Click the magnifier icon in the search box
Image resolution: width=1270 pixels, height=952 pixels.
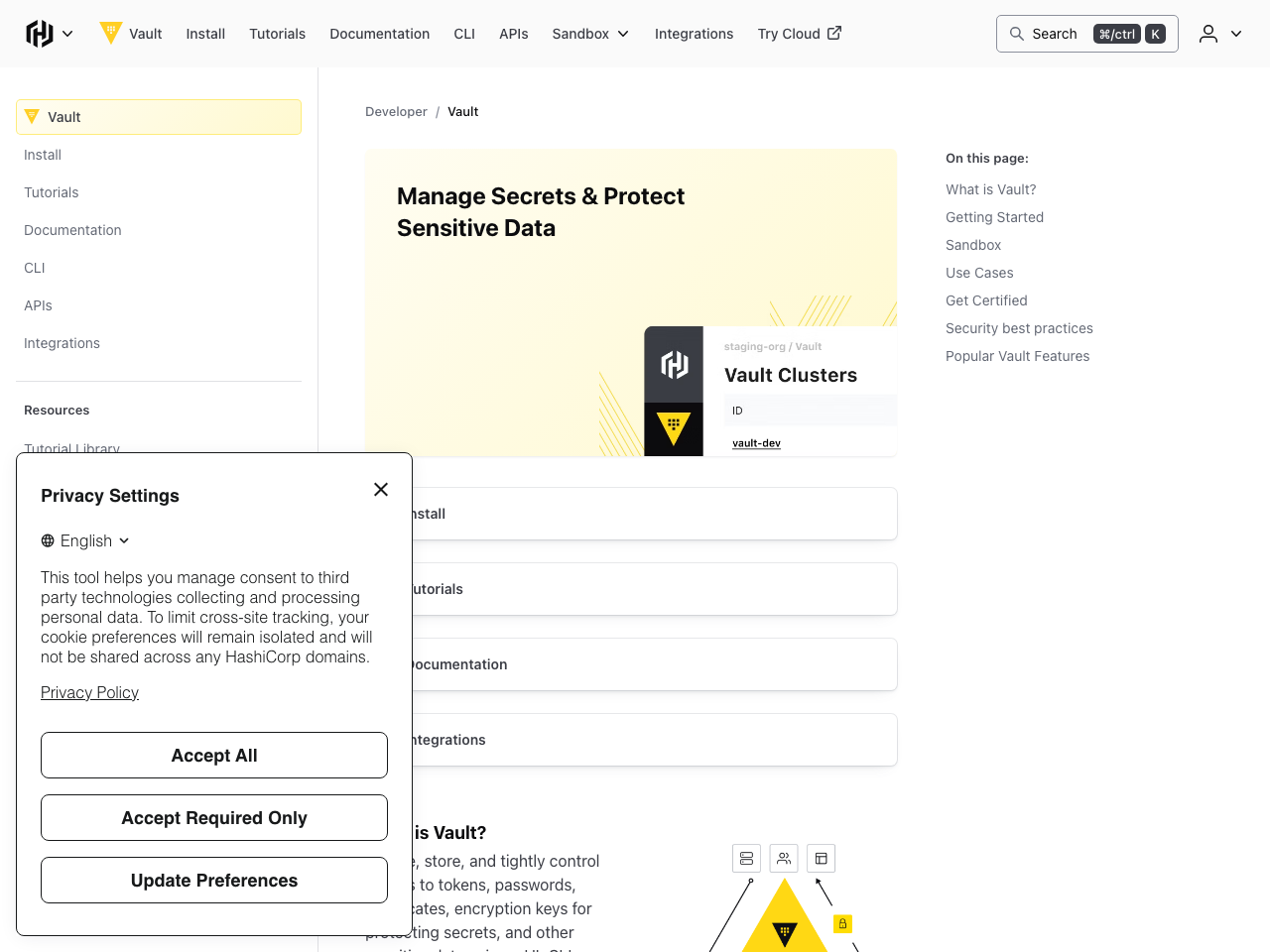[x=1017, y=34]
